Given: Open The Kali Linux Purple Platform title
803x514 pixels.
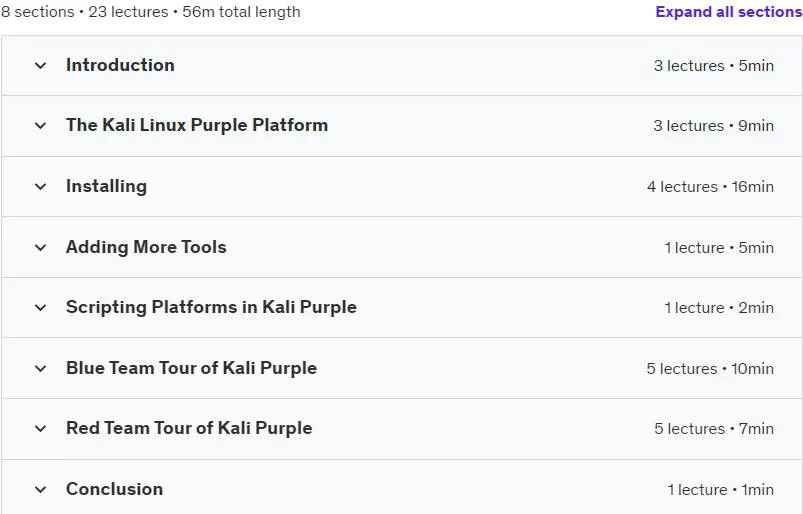Looking at the screenshot, I should 197,125.
